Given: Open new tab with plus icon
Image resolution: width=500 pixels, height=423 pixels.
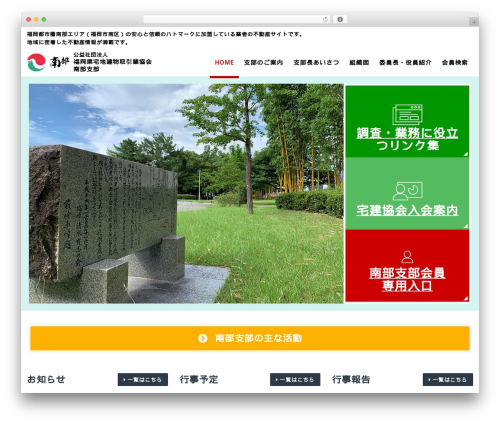Looking at the screenshot, I should pyautogui.click(x=474, y=22).
